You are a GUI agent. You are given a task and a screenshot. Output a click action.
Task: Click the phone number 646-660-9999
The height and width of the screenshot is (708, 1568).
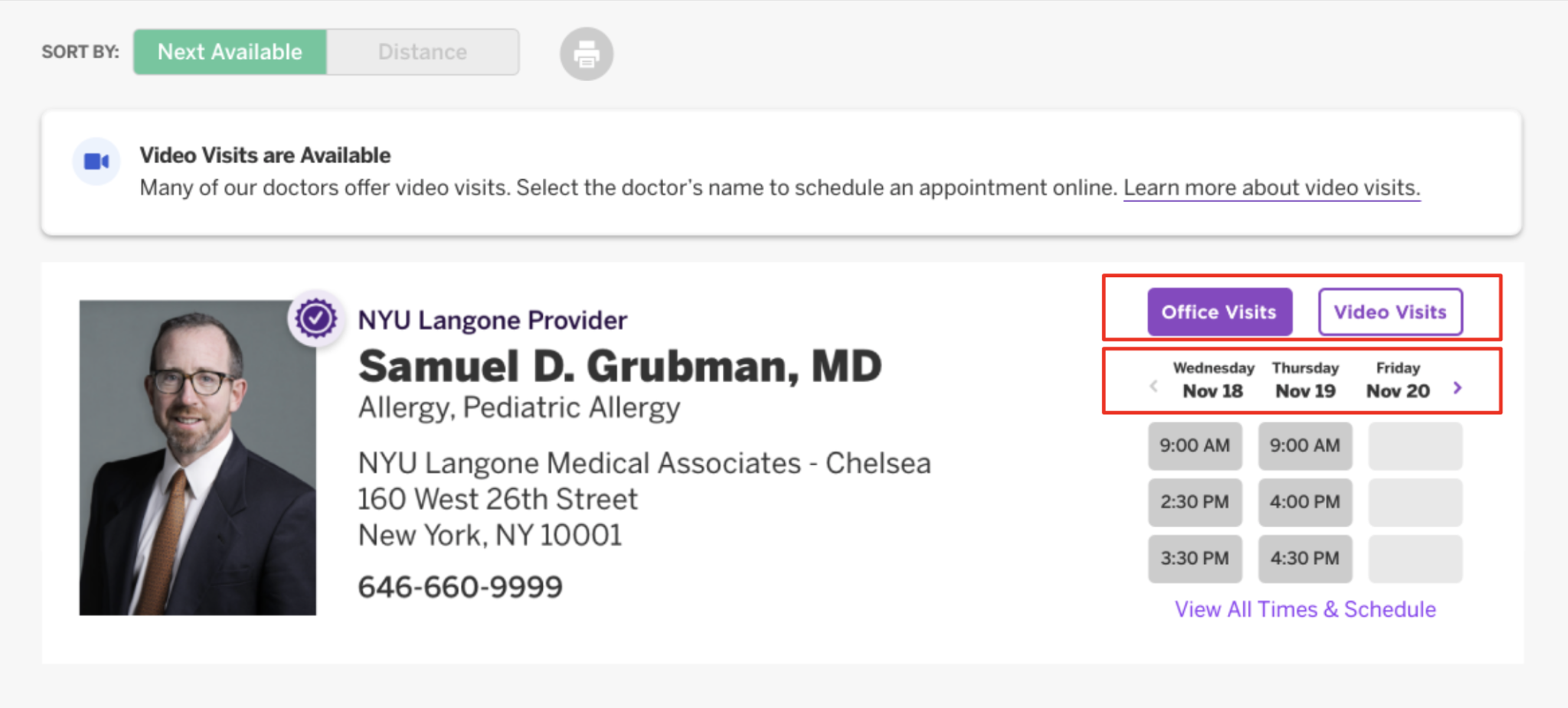pos(459,586)
